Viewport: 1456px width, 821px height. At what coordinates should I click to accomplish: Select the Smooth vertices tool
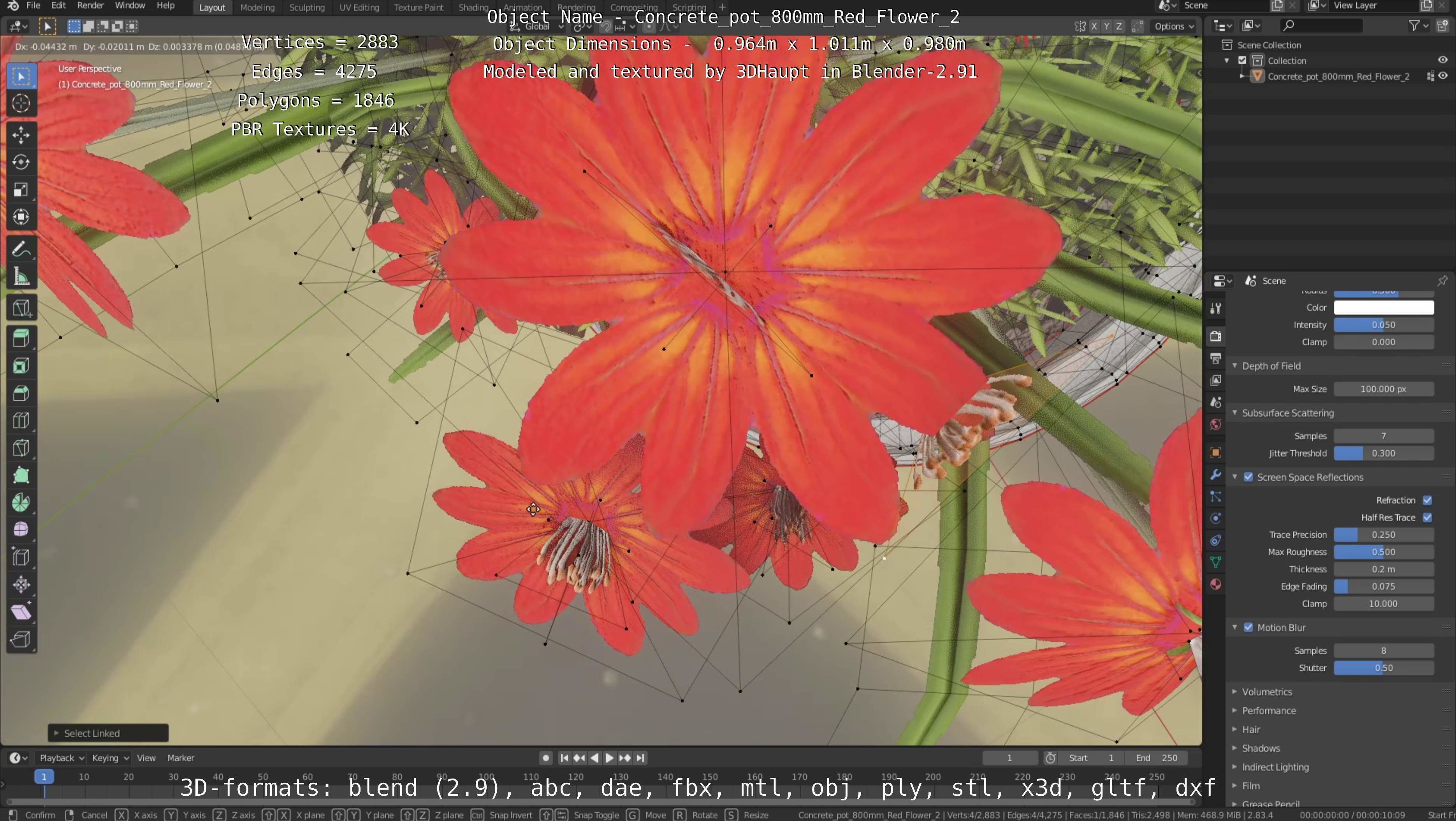tap(21, 529)
